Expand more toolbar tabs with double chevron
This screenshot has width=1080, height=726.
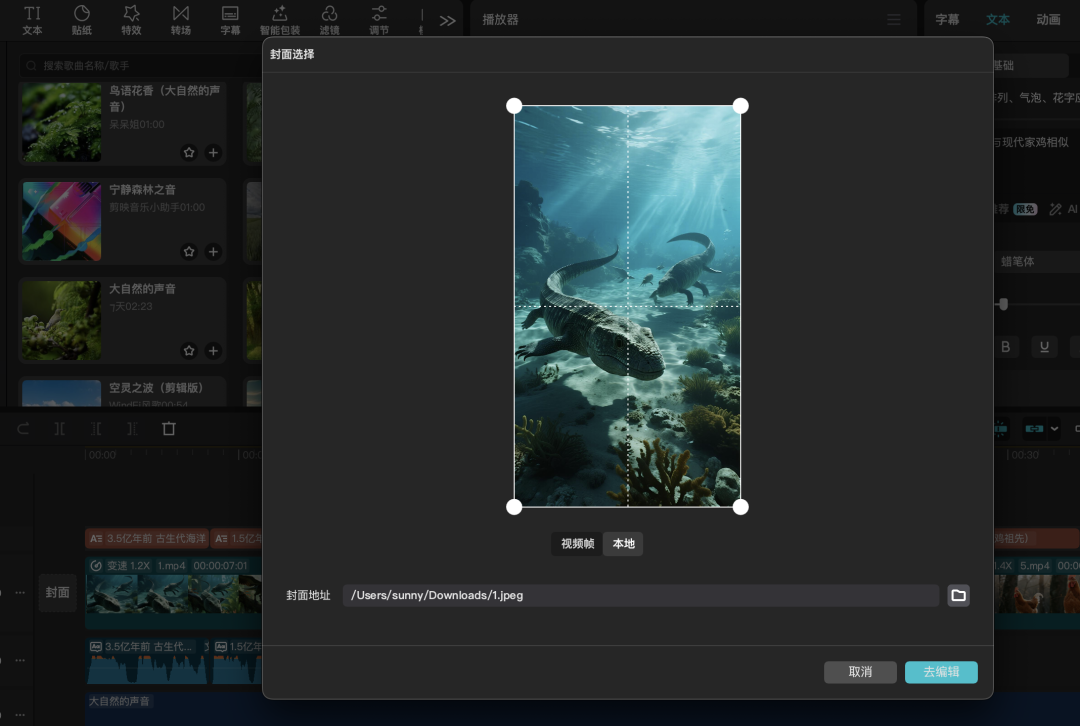pyautogui.click(x=447, y=20)
